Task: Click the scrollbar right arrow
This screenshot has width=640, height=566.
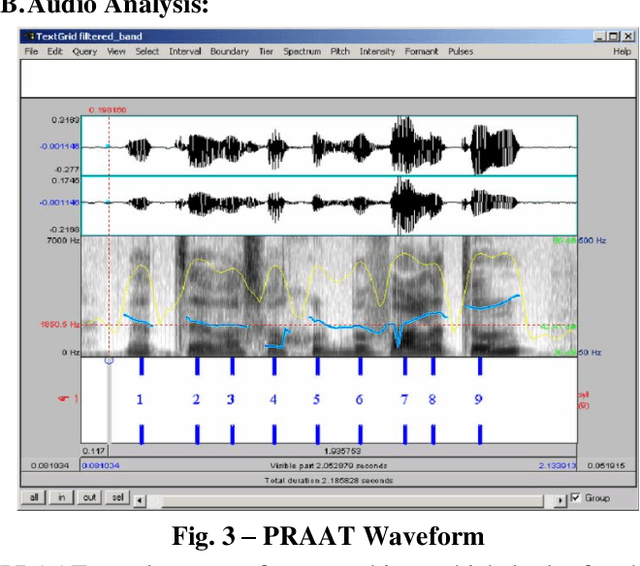Action: point(561,498)
